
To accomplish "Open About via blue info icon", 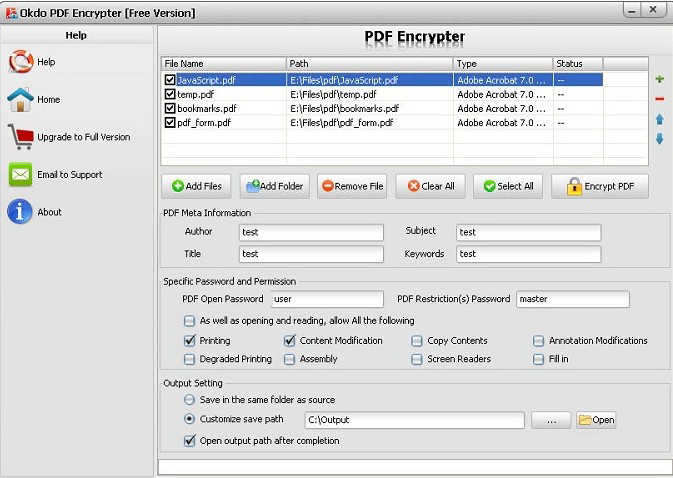I will point(20,212).
